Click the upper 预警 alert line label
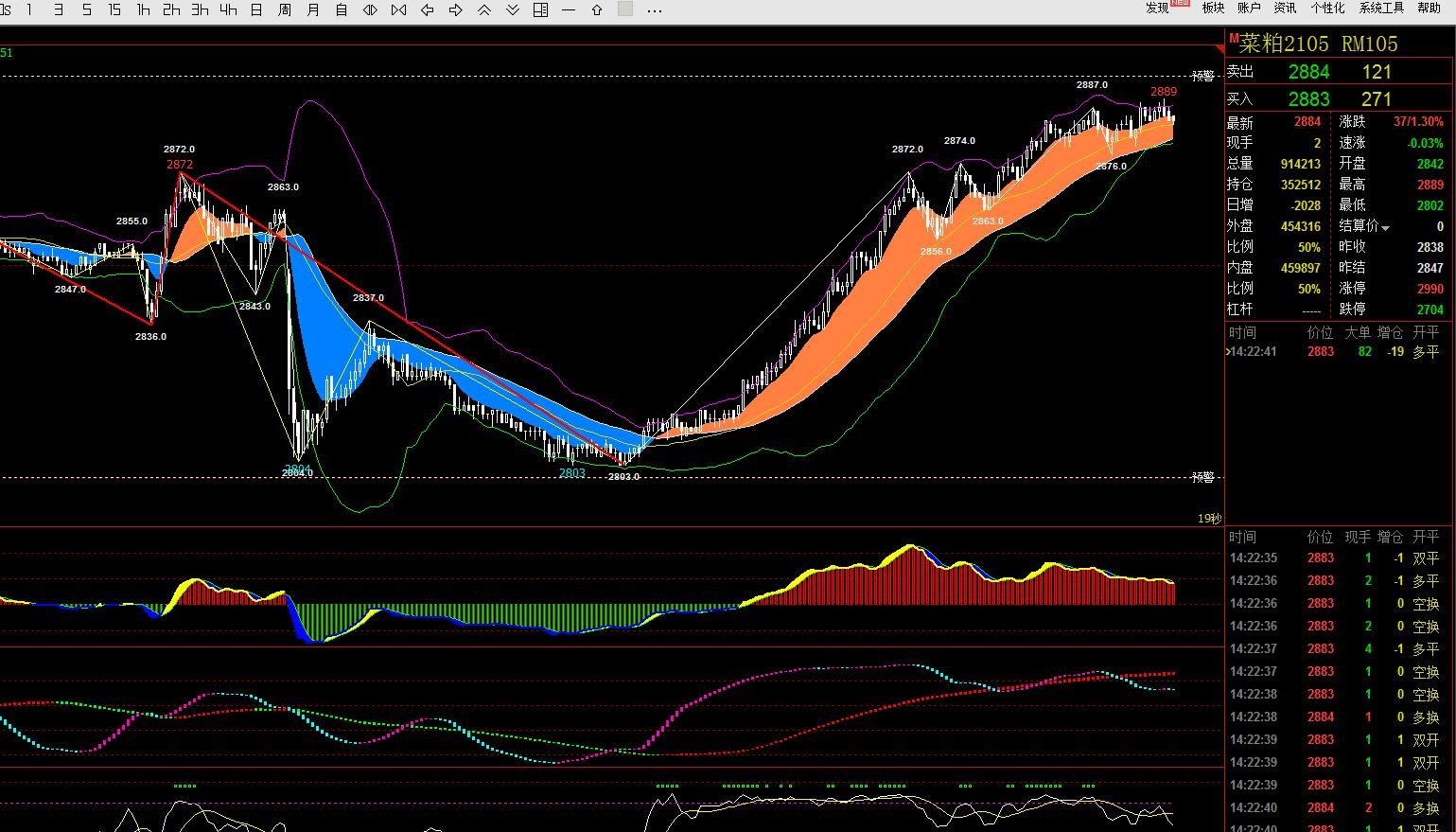Viewport: 1456px width, 832px height. pyautogui.click(x=1202, y=76)
